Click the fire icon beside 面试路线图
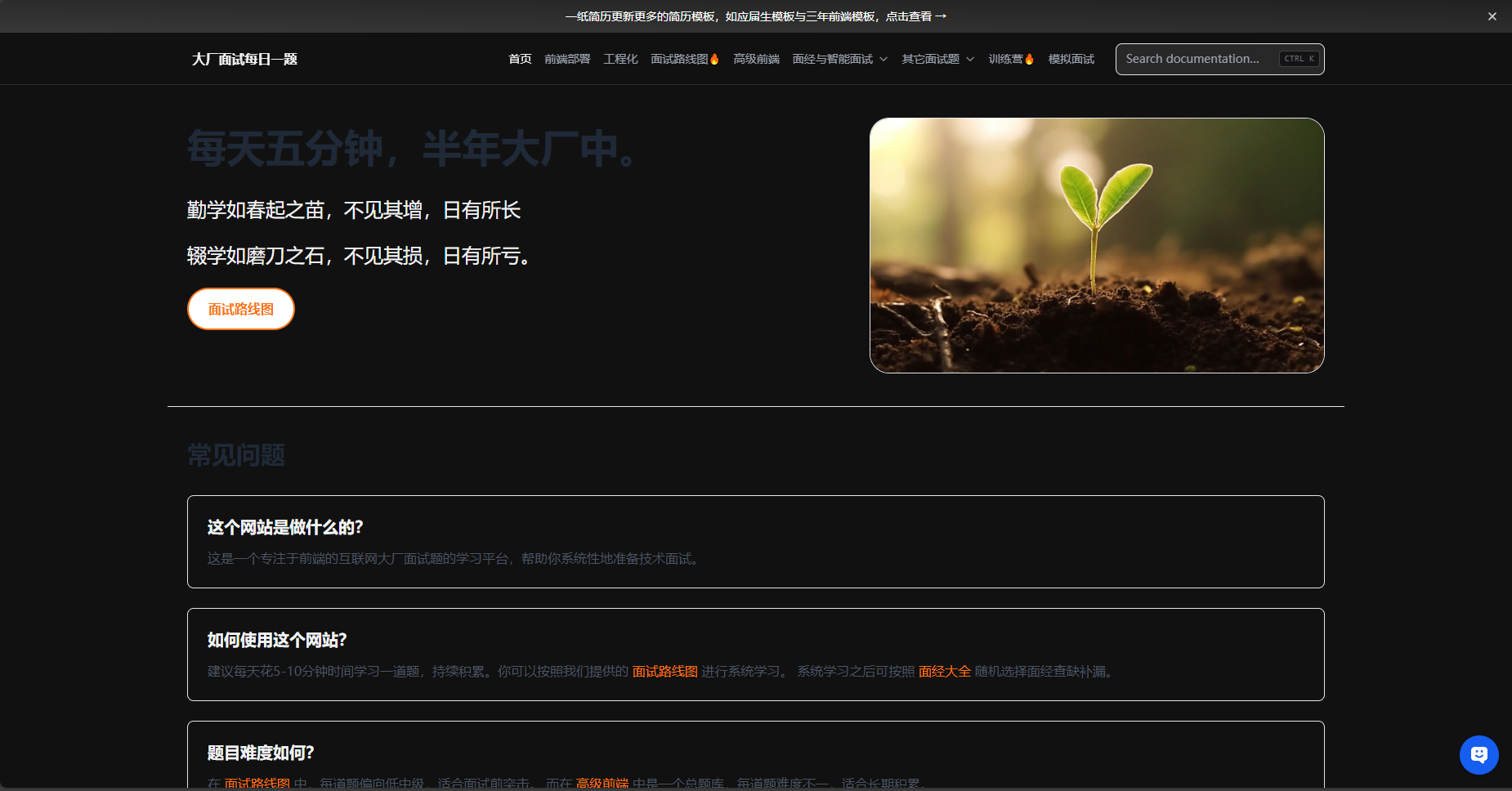1512x791 pixels. click(x=714, y=59)
